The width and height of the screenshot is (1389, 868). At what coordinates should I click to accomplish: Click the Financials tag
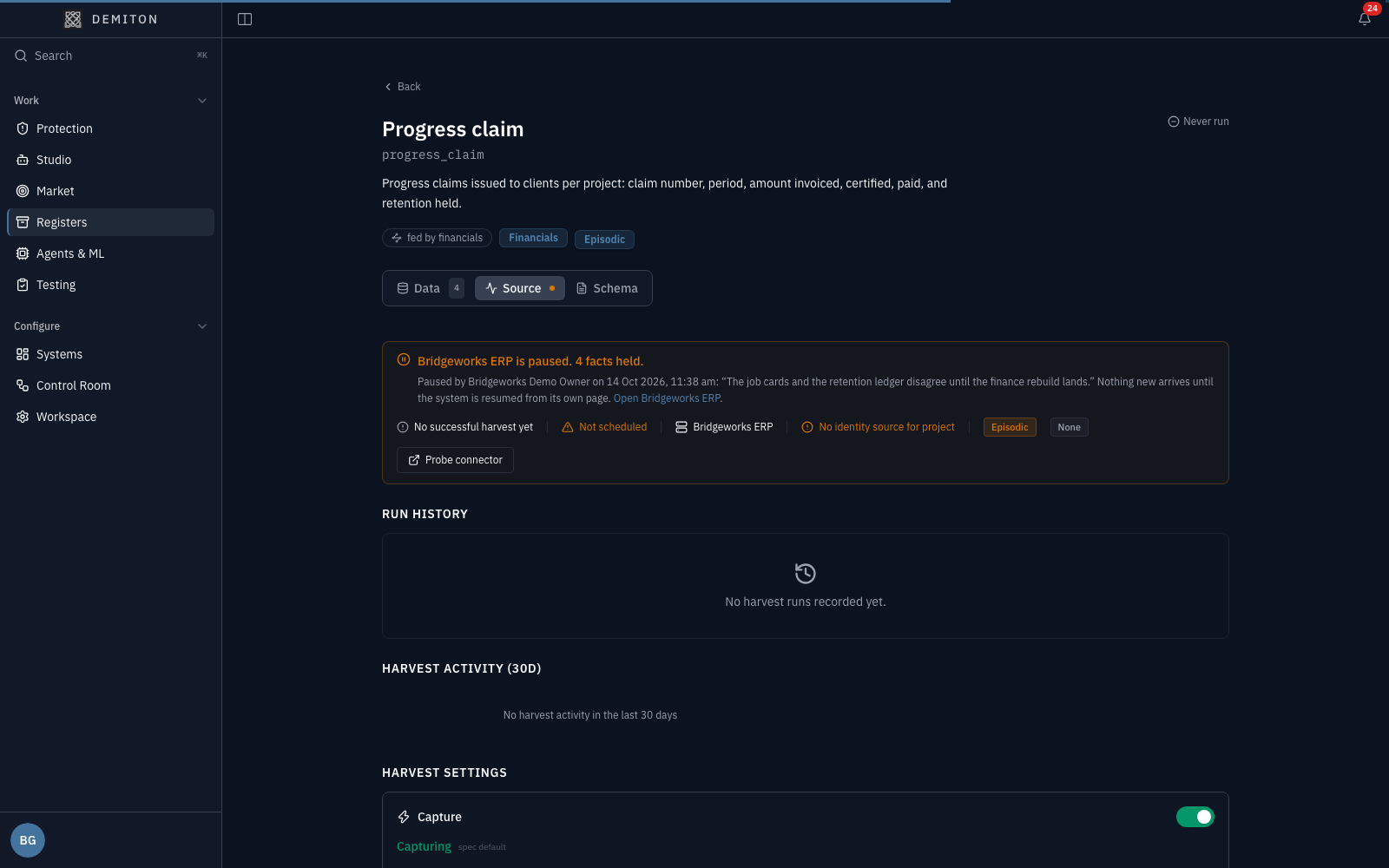pyautogui.click(x=533, y=238)
